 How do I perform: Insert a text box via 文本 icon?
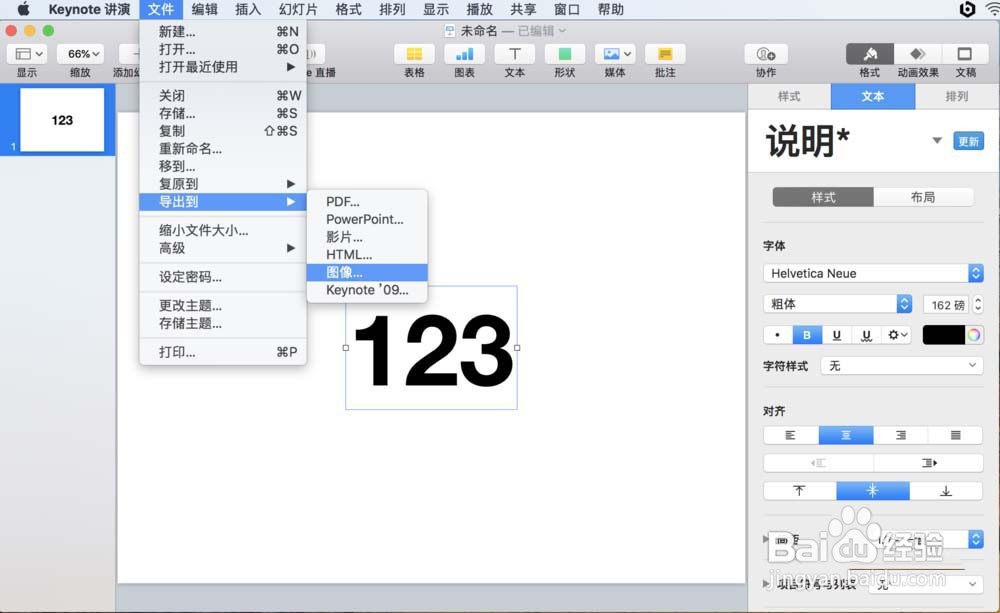coord(515,54)
